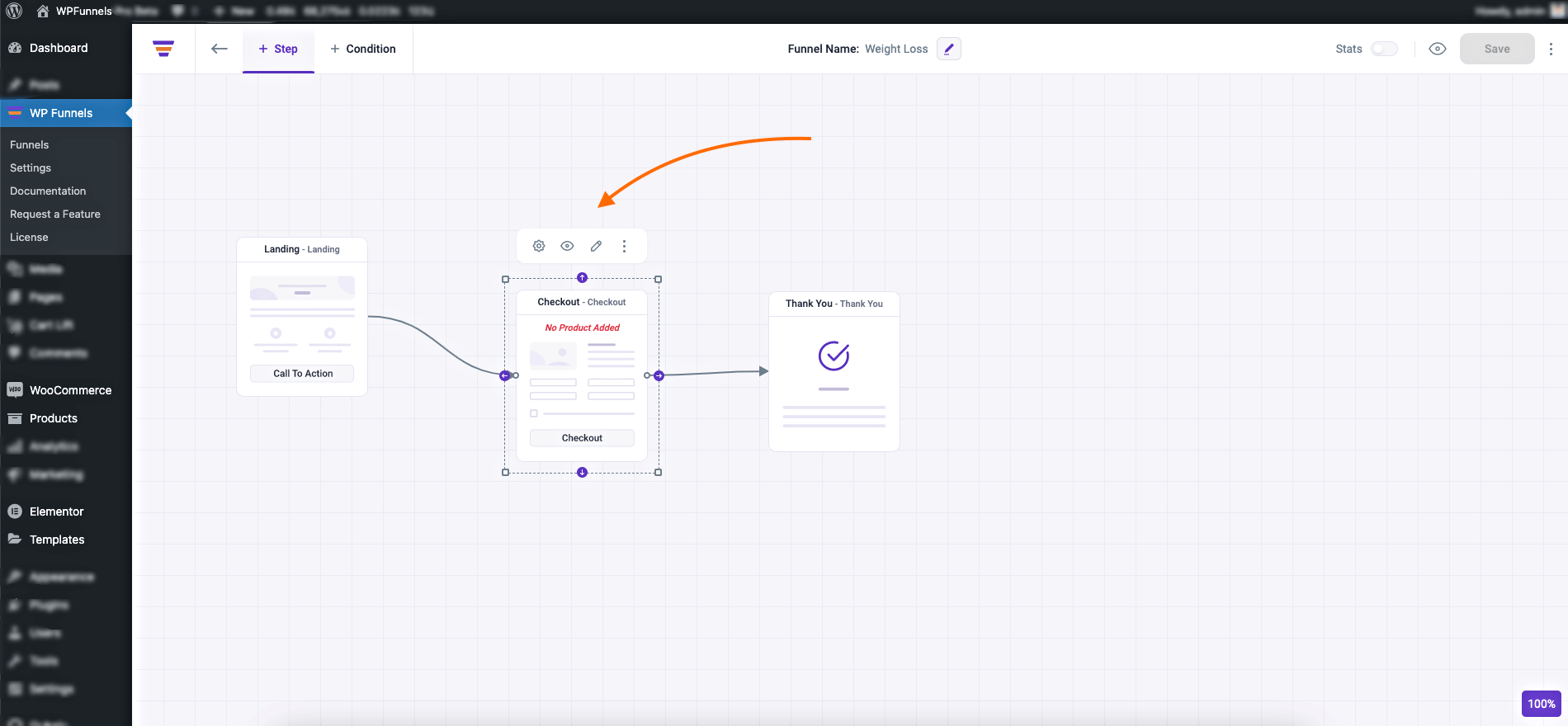Preview the funnel with top-right eye icon
The width and height of the screenshot is (1568, 726).
coord(1438,49)
